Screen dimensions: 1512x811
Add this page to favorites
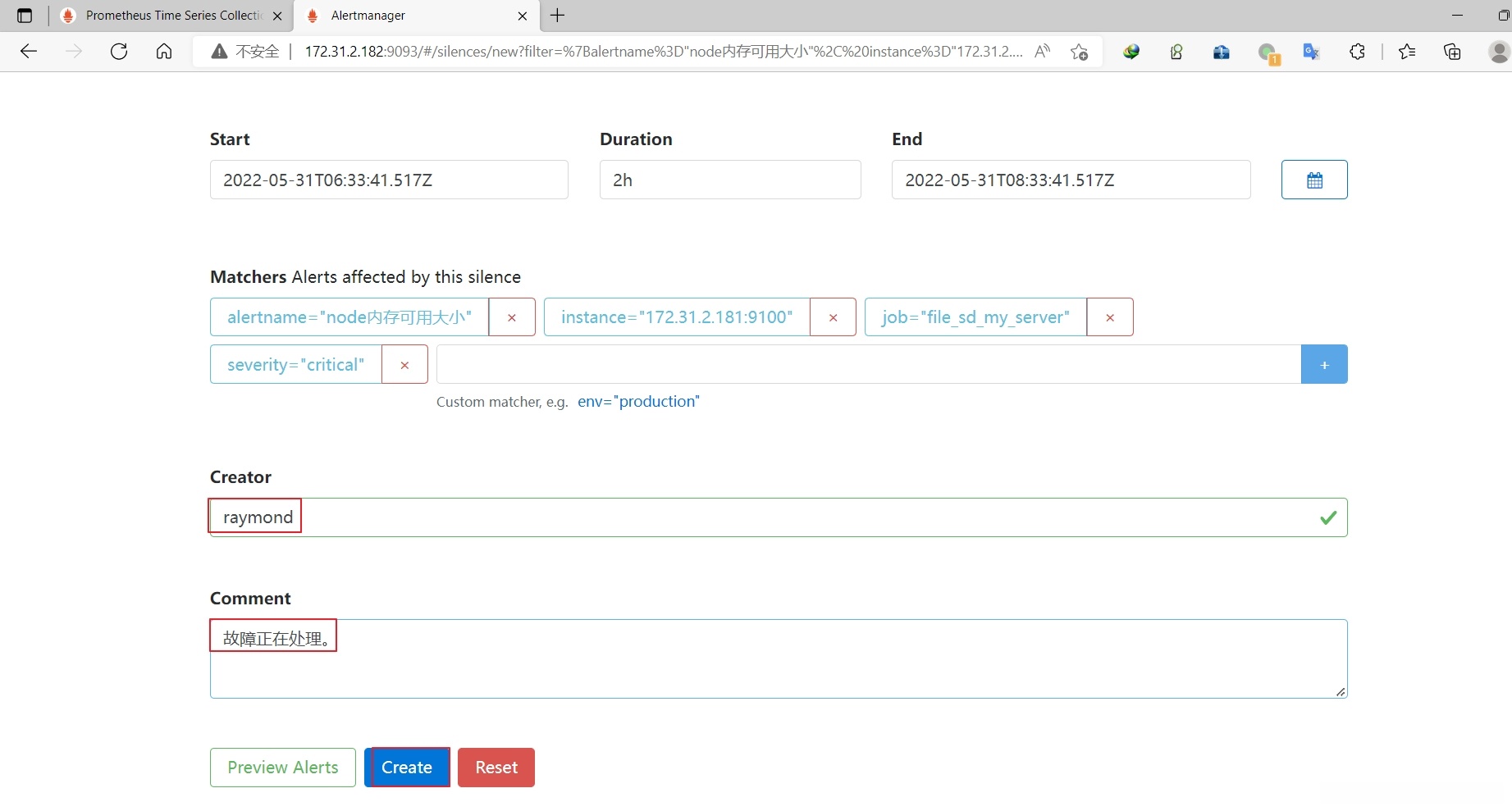pos(1079,52)
